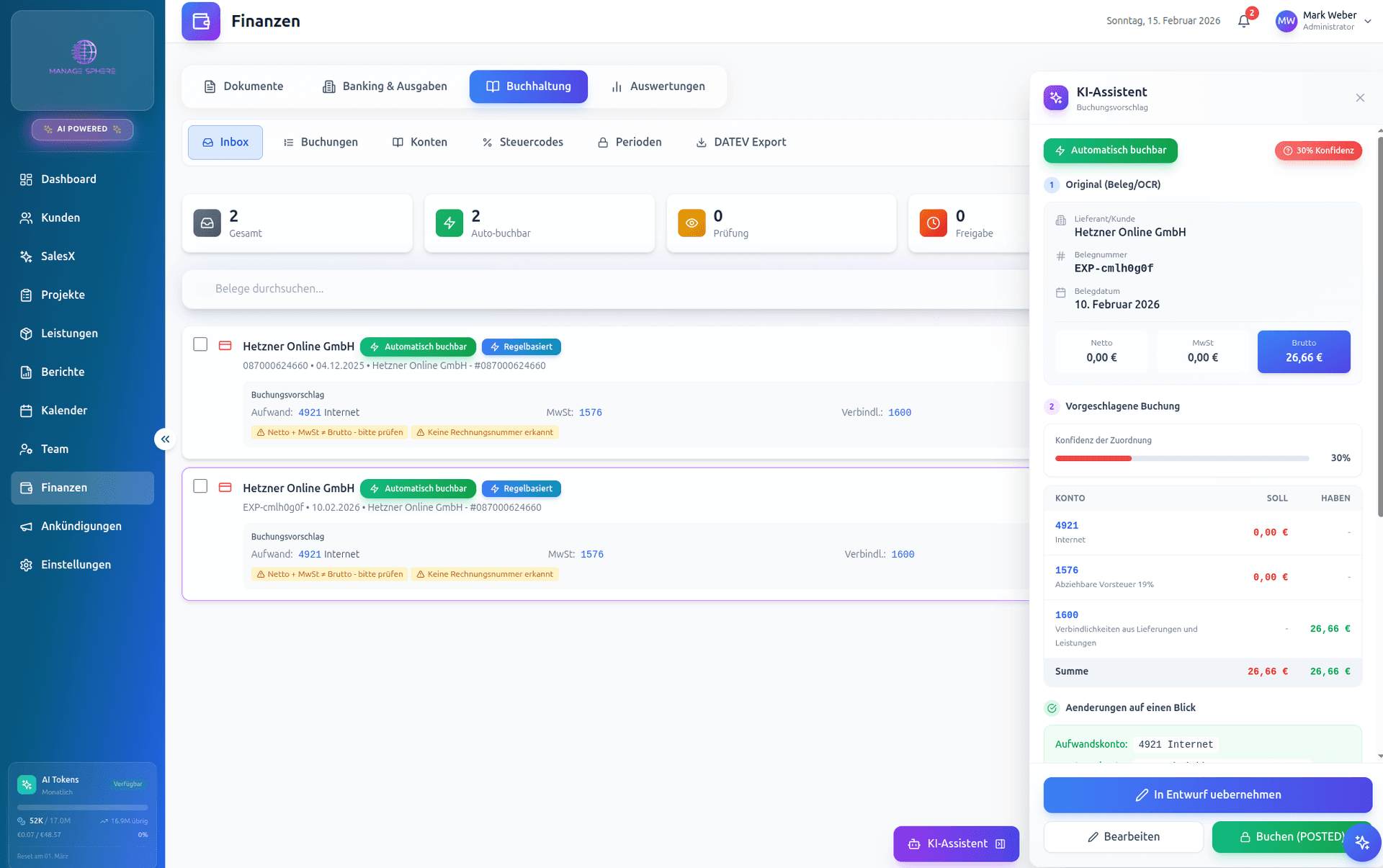The image size is (1383, 868).
Task: Open DATEV Export sub-tab
Action: click(x=741, y=142)
